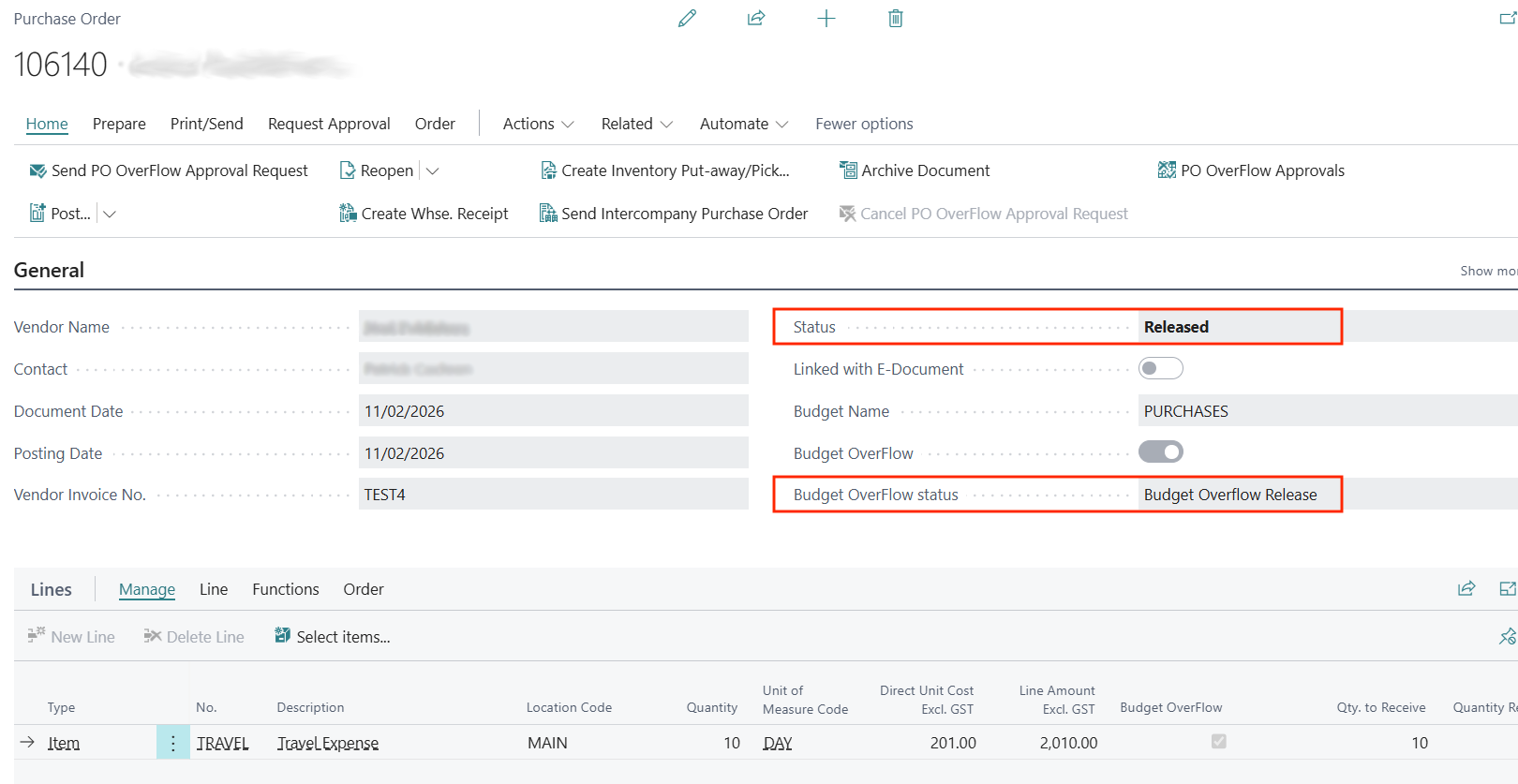
Task: Toggle the Budget OverFlow switch
Action: pyautogui.click(x=1160, y=452)
